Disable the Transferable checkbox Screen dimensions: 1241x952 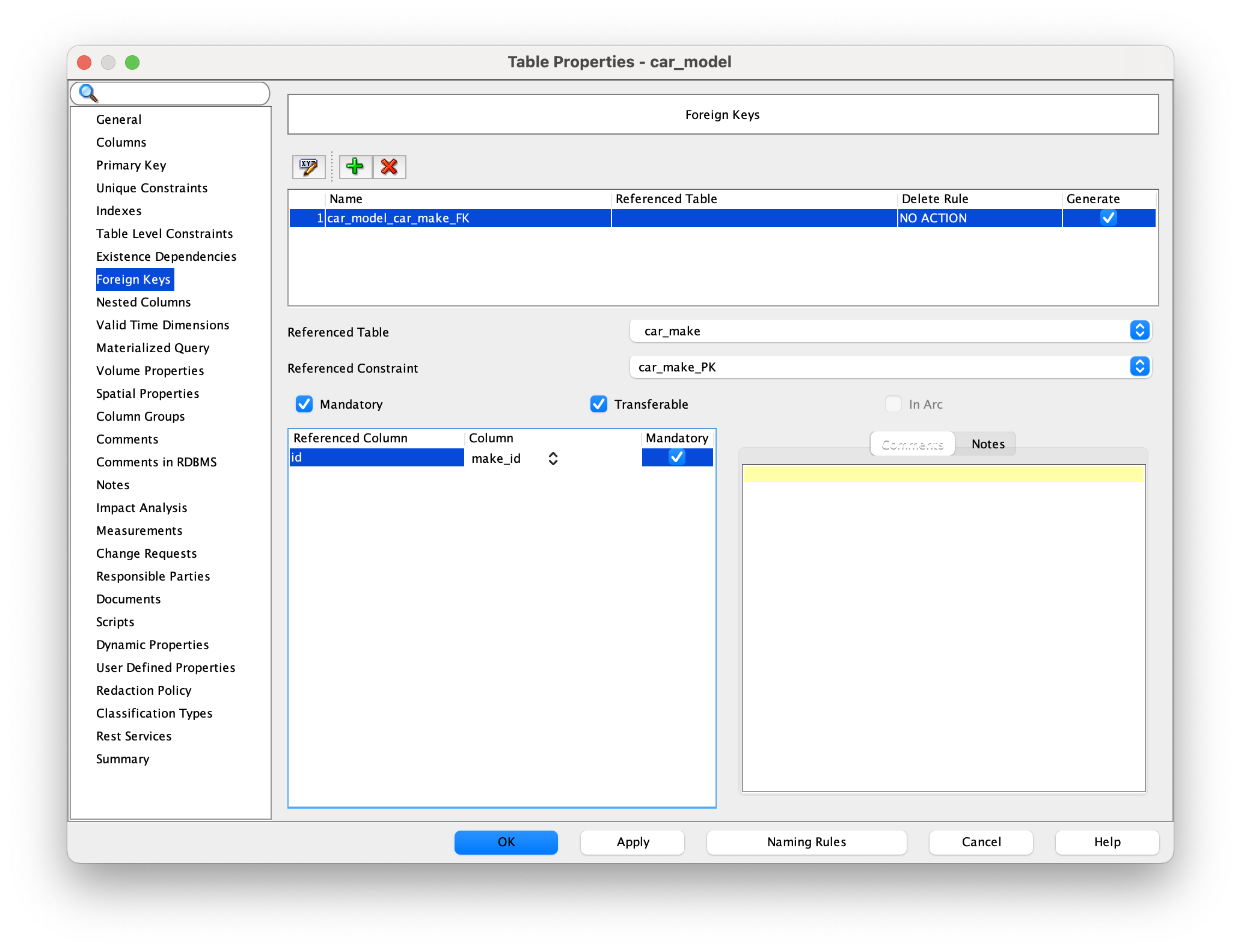point(599,404)
